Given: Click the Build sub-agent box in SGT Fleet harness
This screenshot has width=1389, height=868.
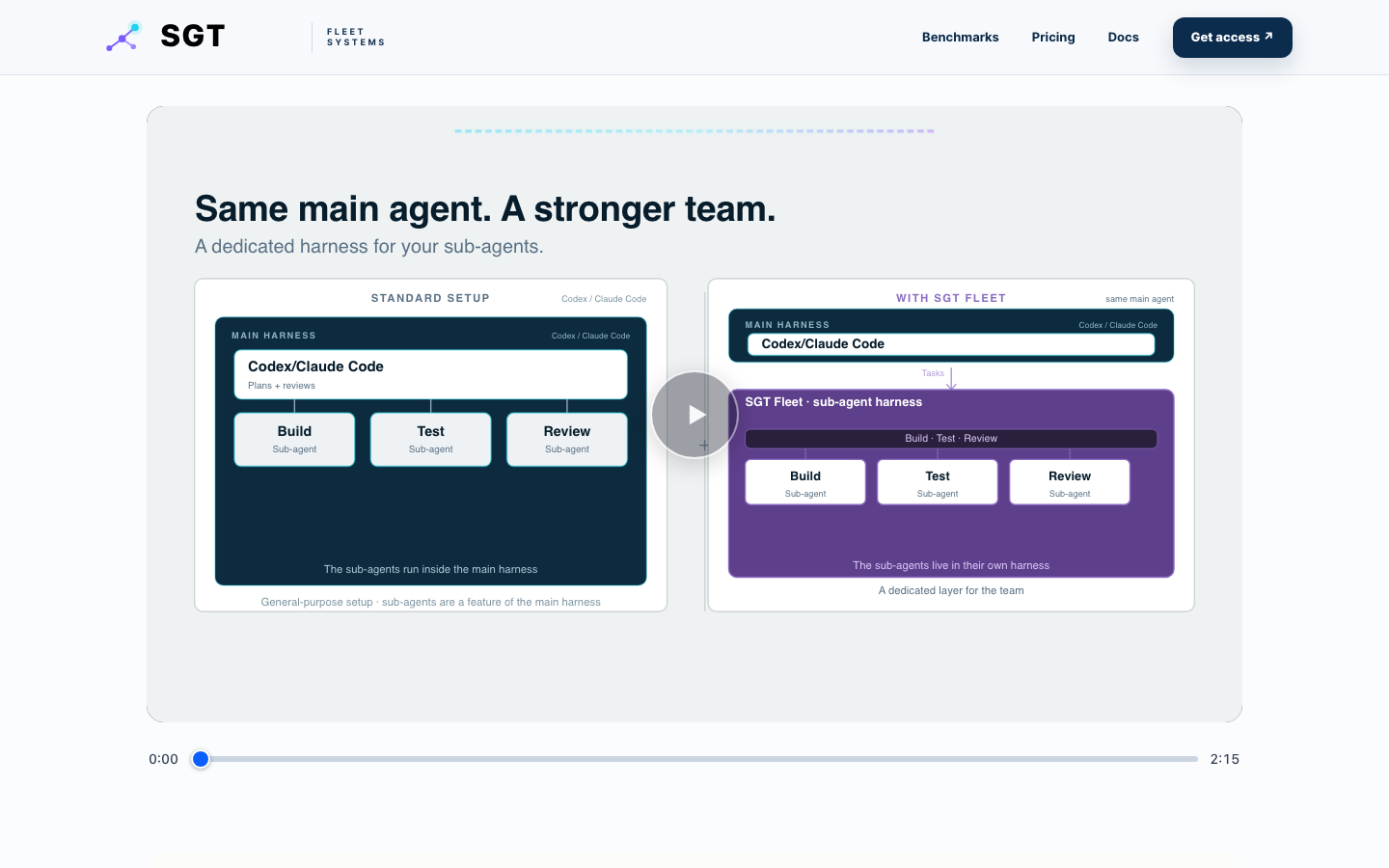Looking at the screenshot, I should pos(805,482).
